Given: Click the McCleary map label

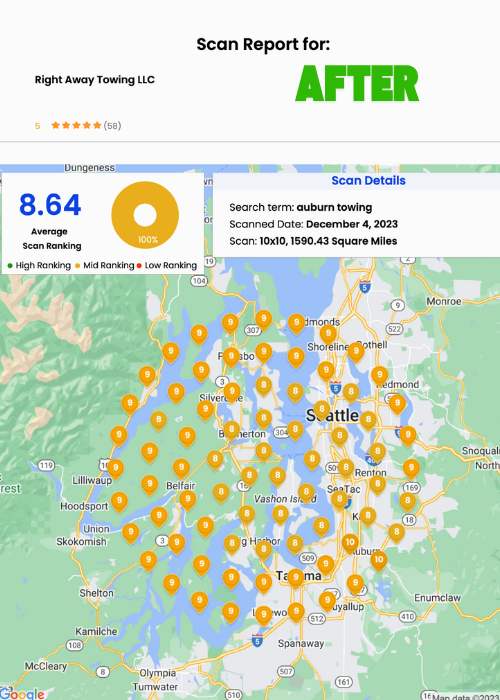Looking at the screenshot, I should point(46,667).
